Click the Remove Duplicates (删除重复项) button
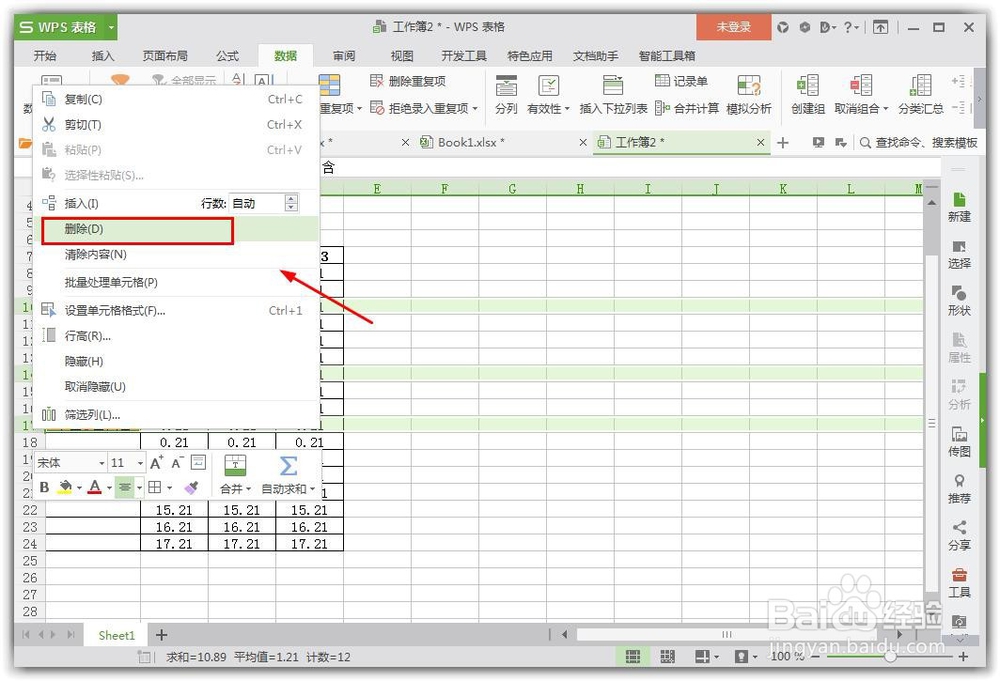 408,81
